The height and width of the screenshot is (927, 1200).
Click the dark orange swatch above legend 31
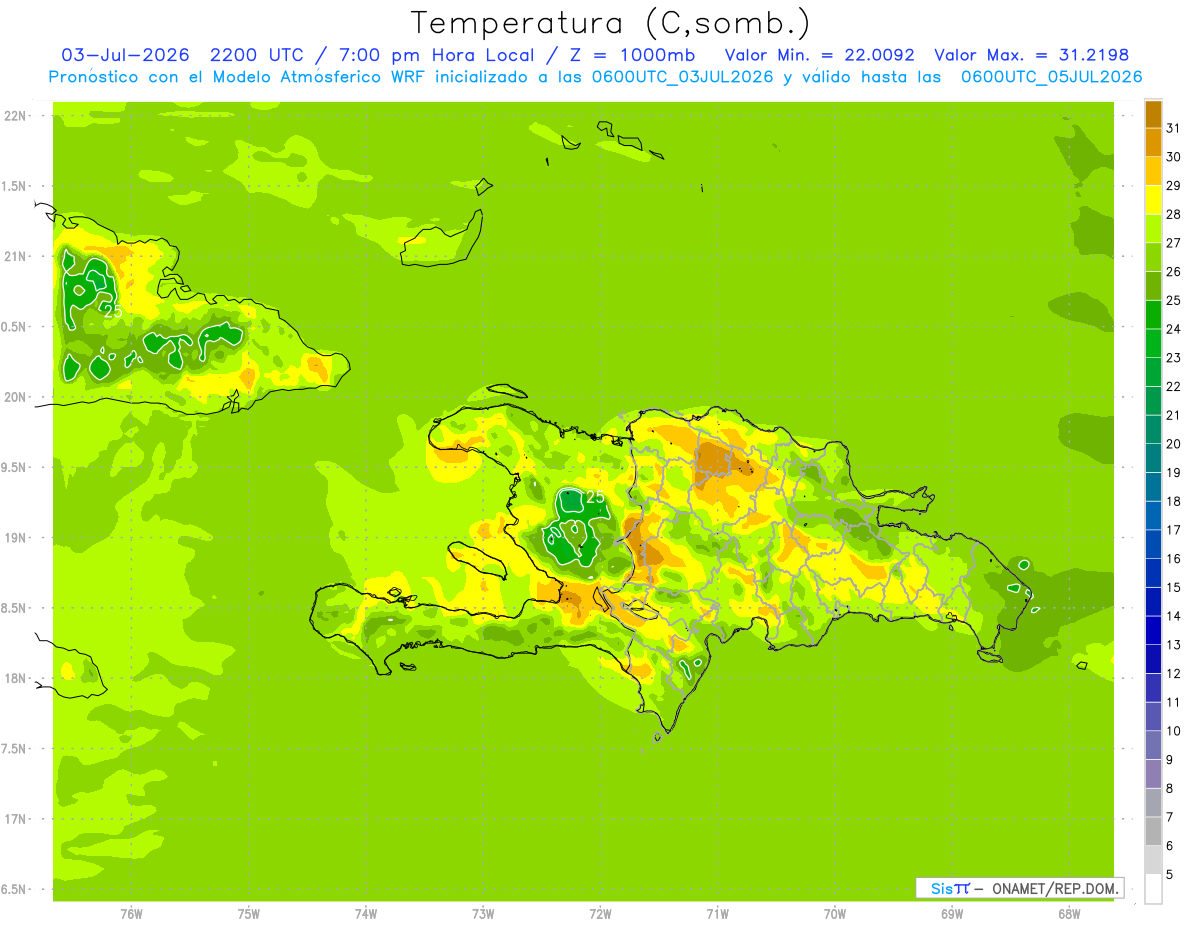tap(1153, 114)
